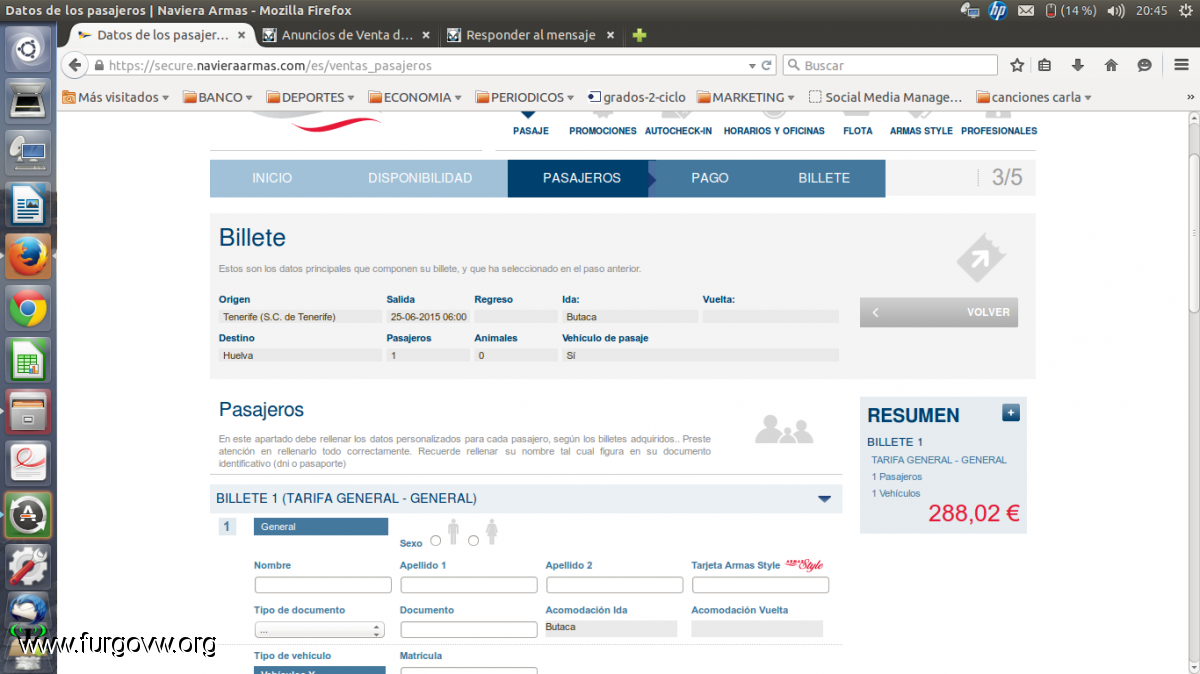
Task: Open the Ubuntu Dash launcher
Action: 28,48
